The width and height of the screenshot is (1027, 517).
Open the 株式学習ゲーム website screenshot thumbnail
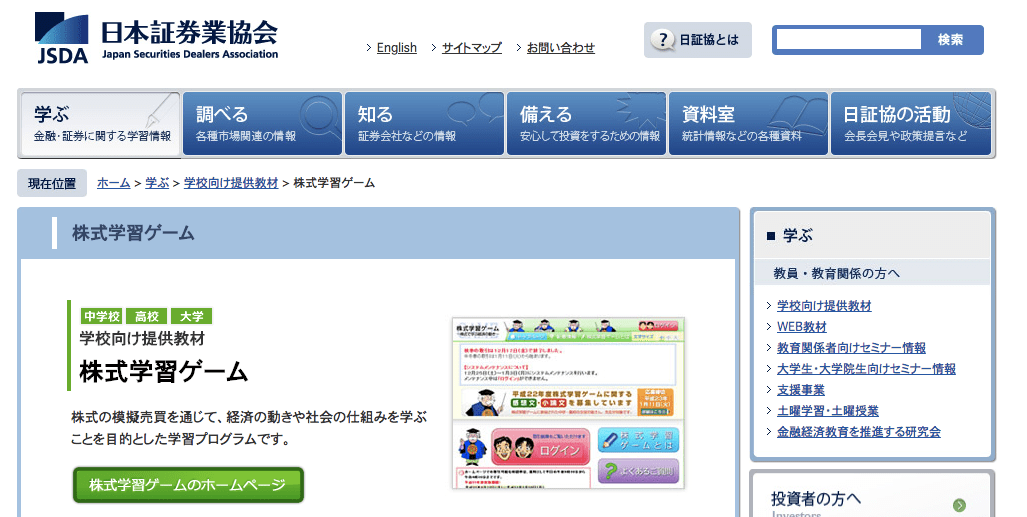coord(568,403)
